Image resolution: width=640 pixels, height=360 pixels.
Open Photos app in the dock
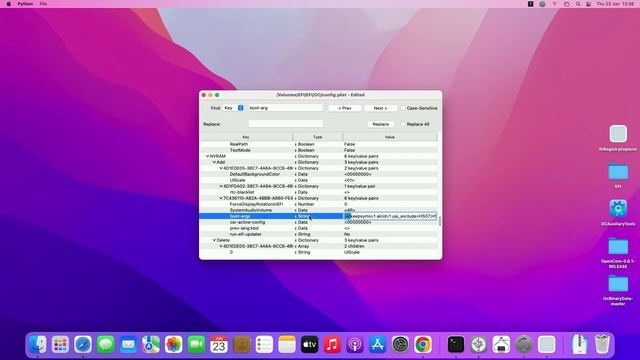(173, 344)
